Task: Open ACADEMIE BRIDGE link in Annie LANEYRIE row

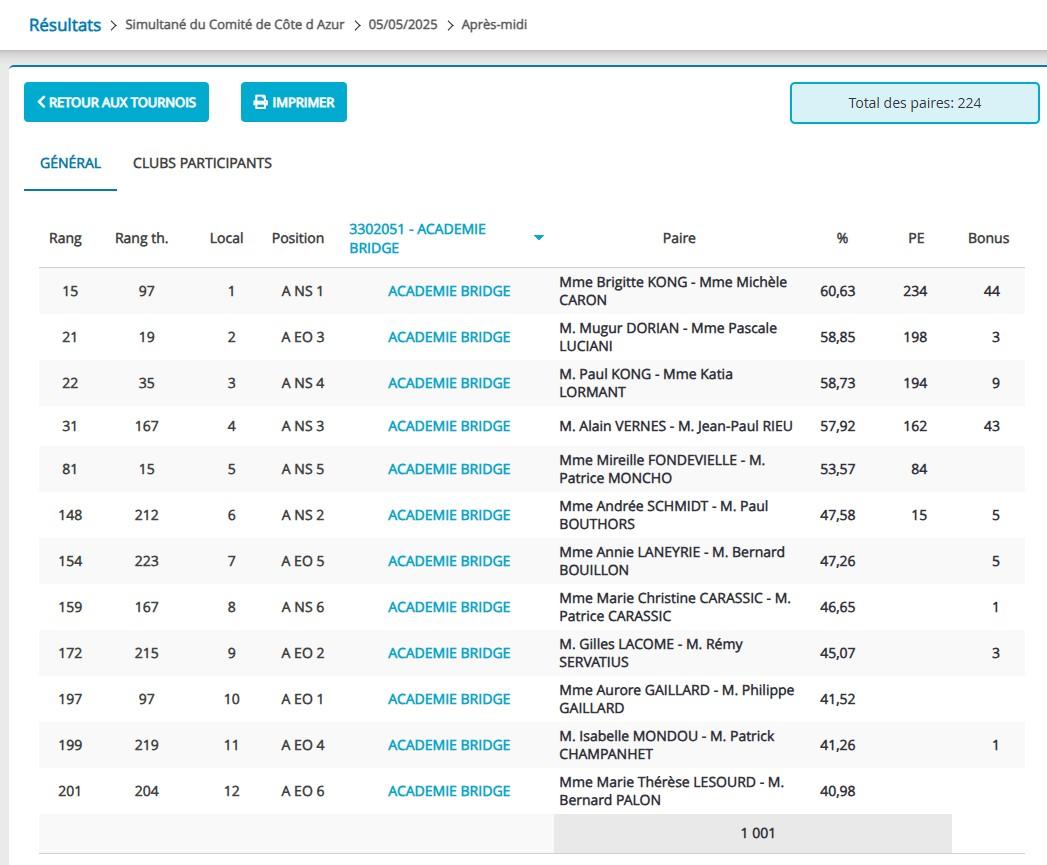Action: (x=449, y=562)
